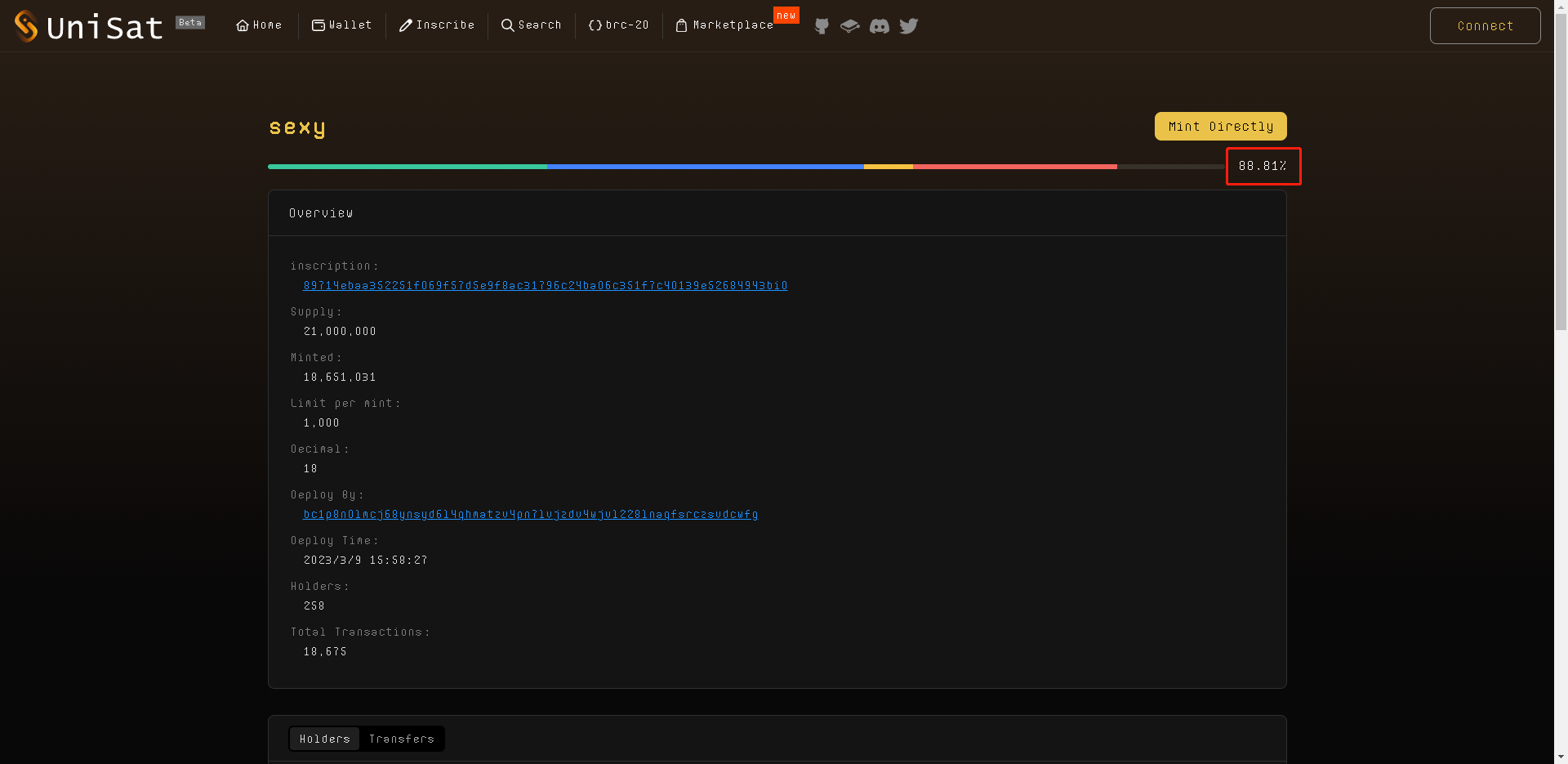1568x764 pixels.
Task: Click the holders count 258
Action: pos(314,605)
